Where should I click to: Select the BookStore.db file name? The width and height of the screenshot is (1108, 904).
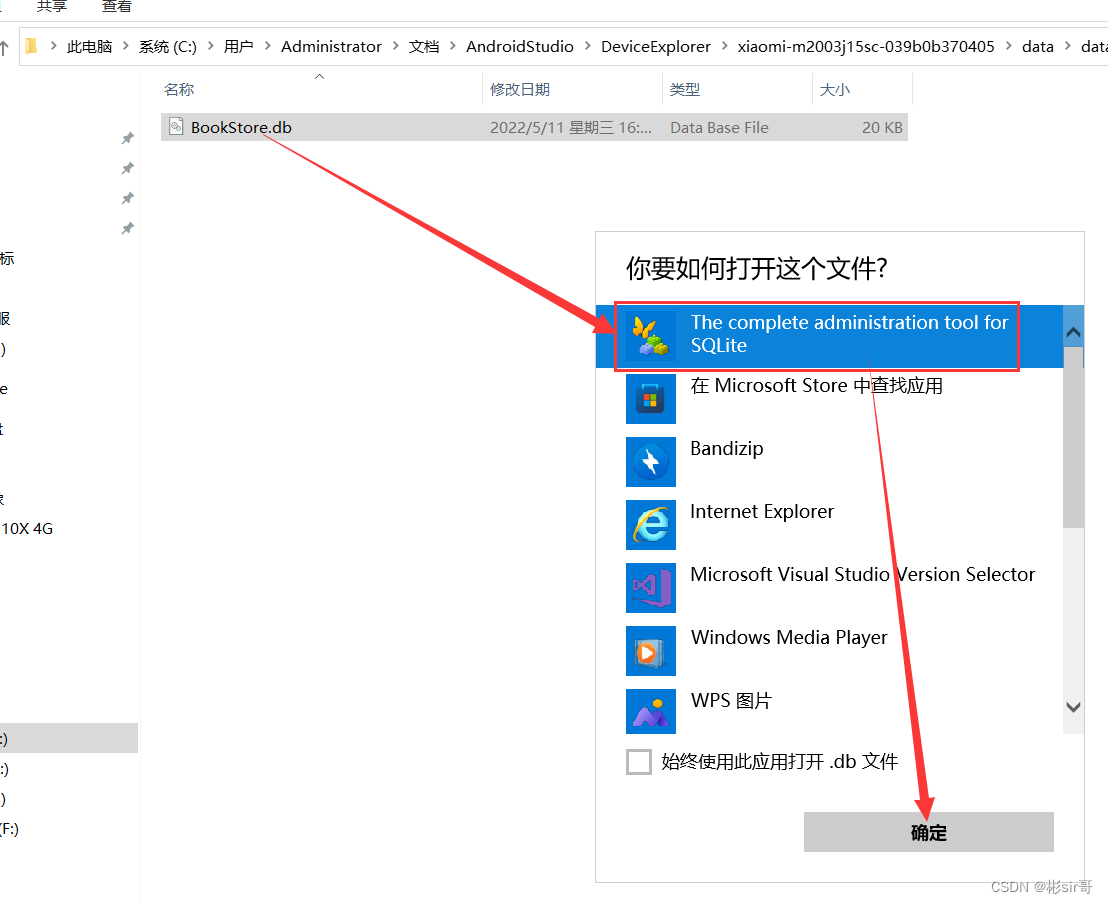click(x=241, y=127)
